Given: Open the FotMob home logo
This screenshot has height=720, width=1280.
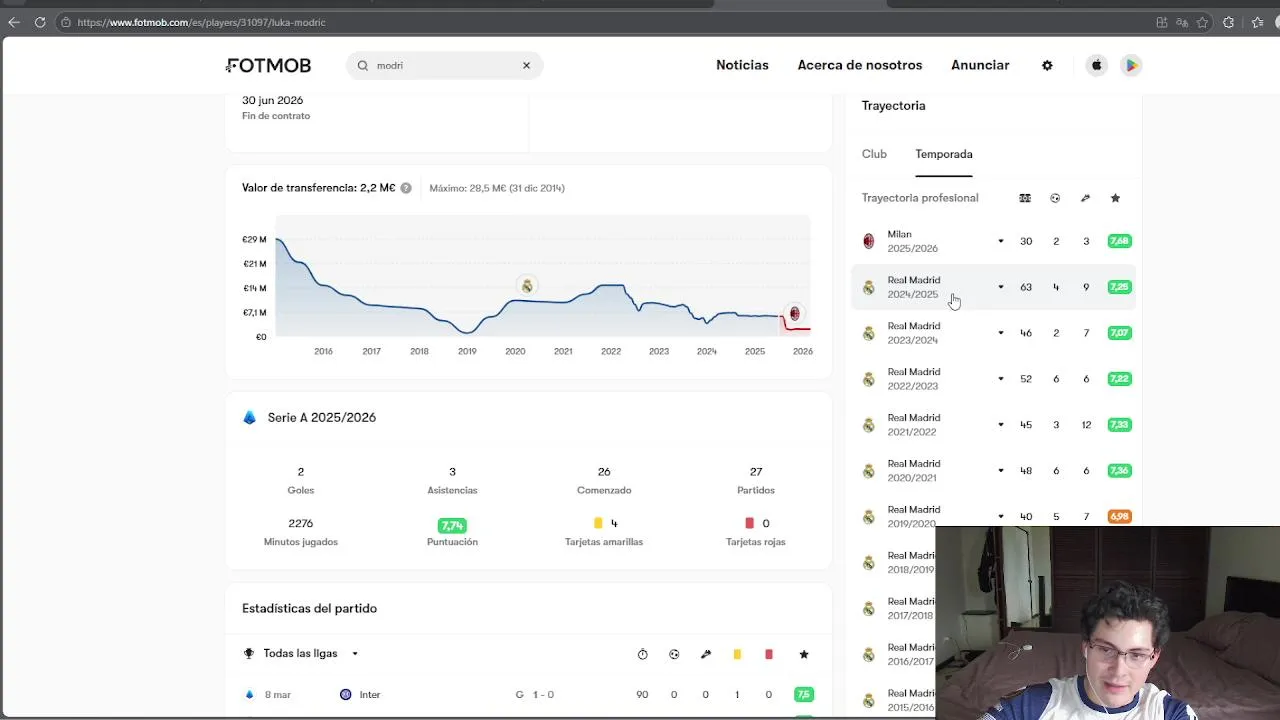Looking at the screenshot, I should pyautogui.click(x=269, y=65).
